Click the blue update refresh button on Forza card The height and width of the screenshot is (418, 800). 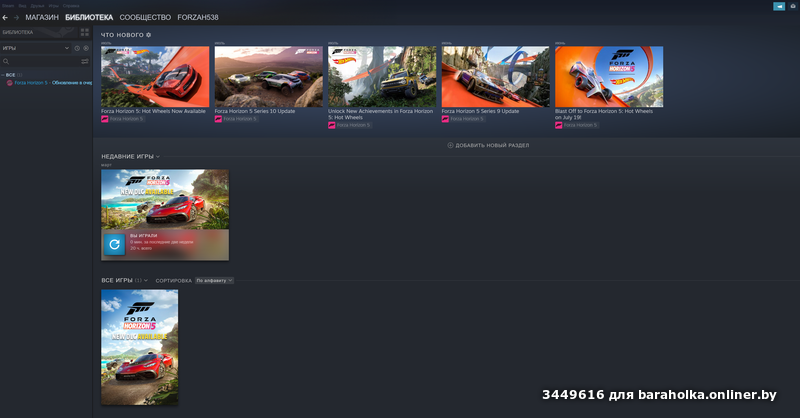114,244
